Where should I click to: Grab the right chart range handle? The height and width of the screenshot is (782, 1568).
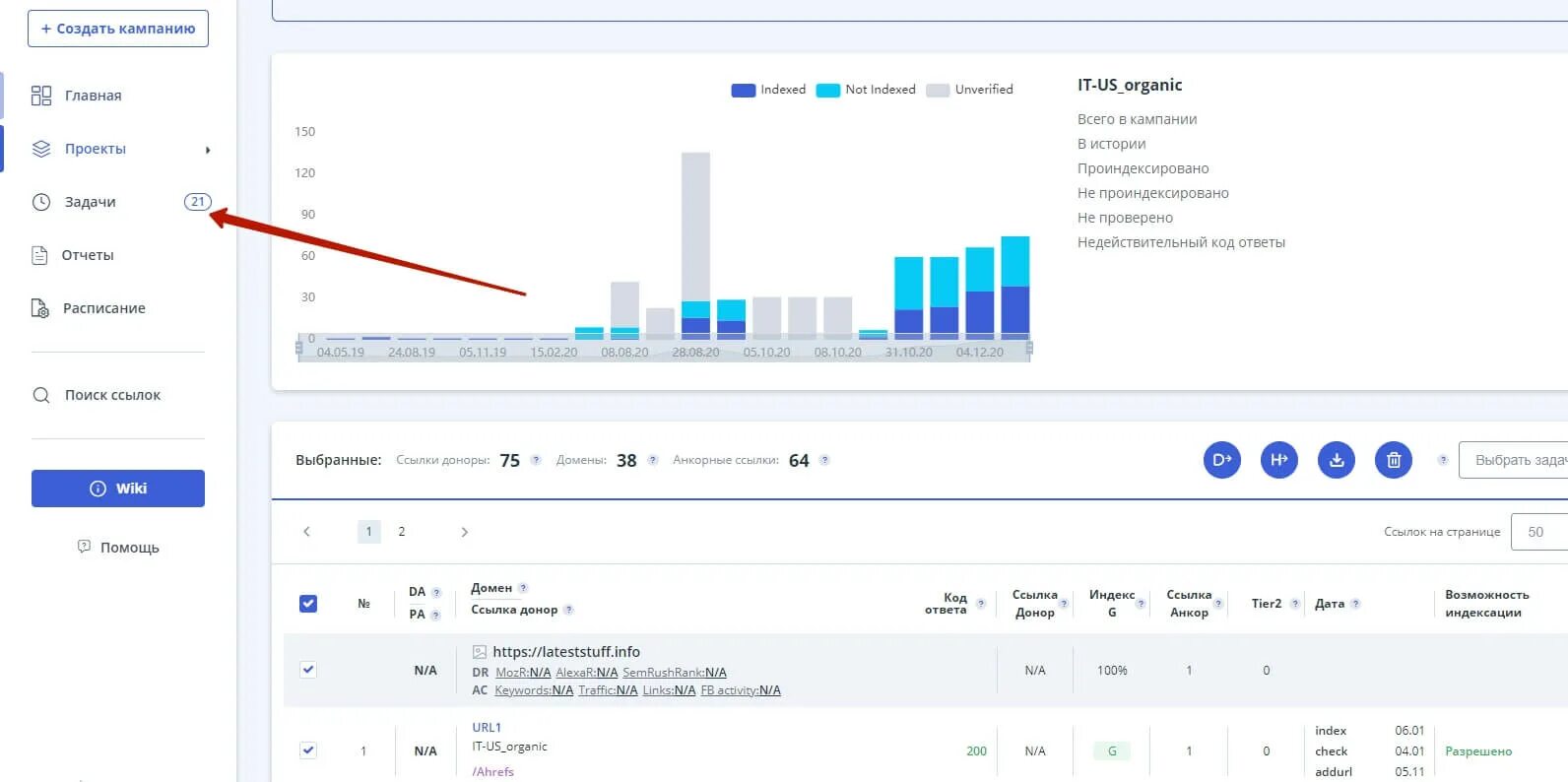(1029, 348)
